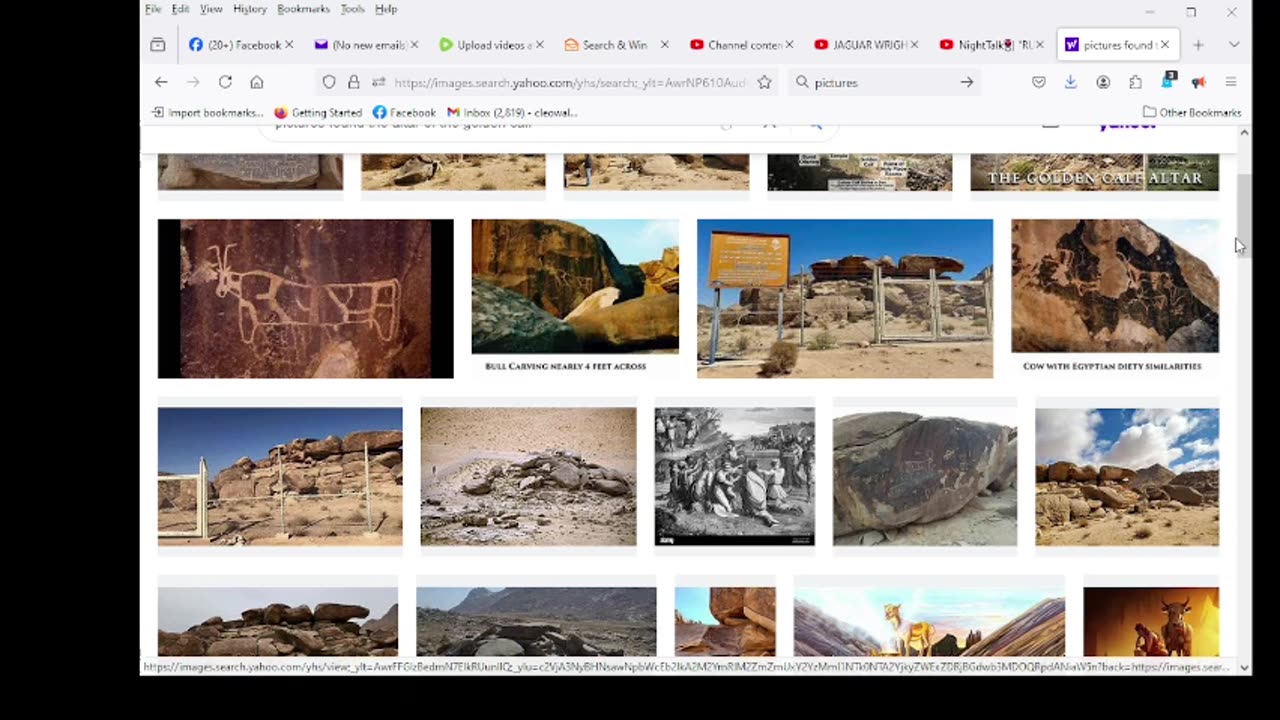Click Import bookmarks in bookmarks bar
This screenshot has height=720, width=1280.
pyautogui.click(x=207, y=112)
